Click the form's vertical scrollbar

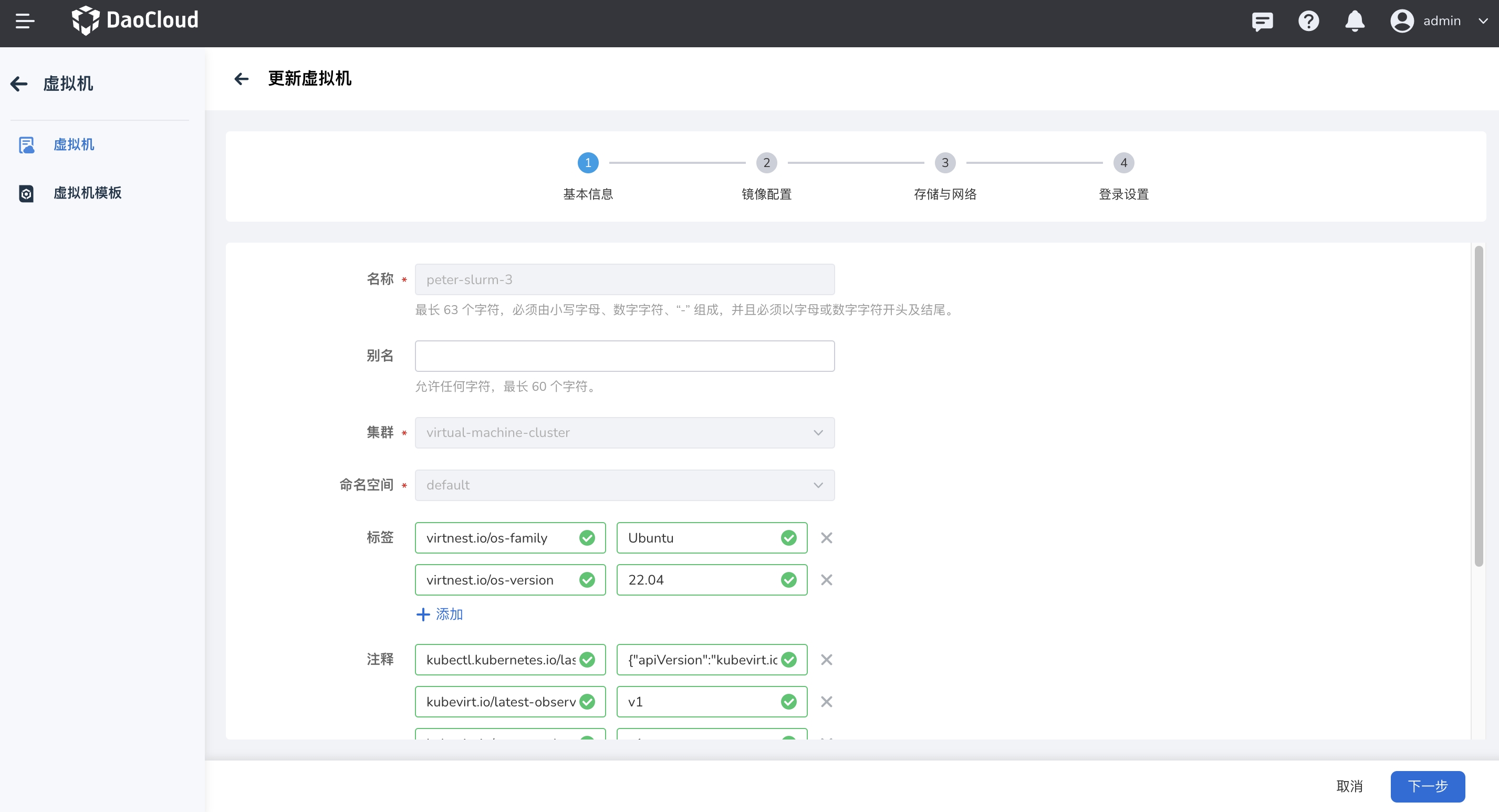(x=1478, y=407)
